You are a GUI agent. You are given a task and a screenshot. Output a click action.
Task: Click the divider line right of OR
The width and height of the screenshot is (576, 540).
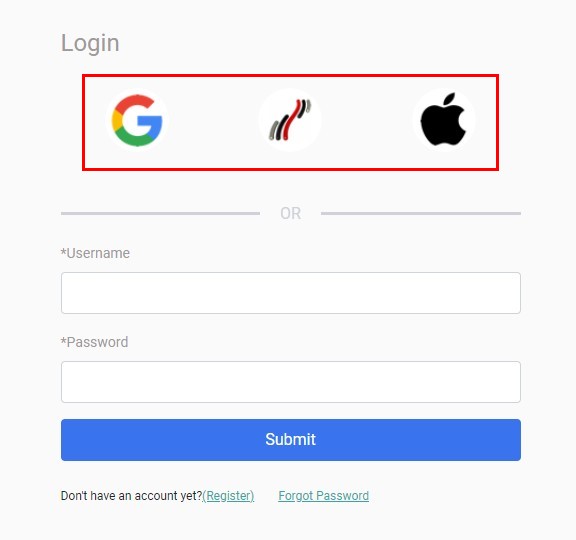click(x=421, y=213)
